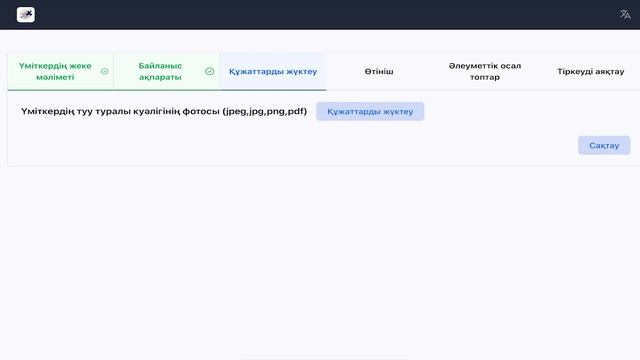Click the checkmark on Үміткердің жеке мәліметі tab
640x360 pixels.
104,71
